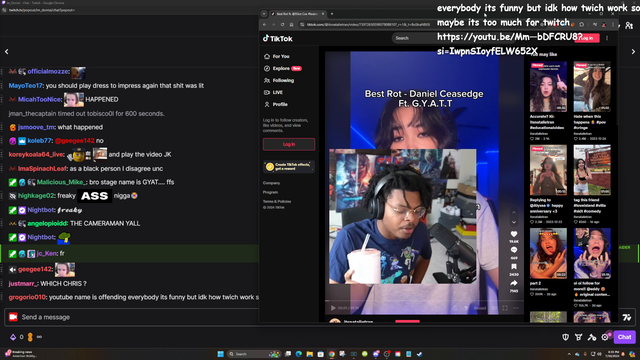Open Chrome from Windows taskbar
640x360 pixels.
tap(331, 354)
